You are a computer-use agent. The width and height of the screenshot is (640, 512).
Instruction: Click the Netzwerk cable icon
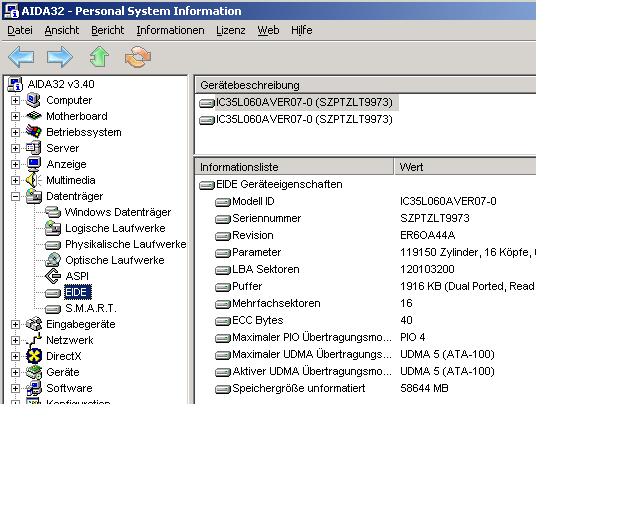[x=33, y=340]
